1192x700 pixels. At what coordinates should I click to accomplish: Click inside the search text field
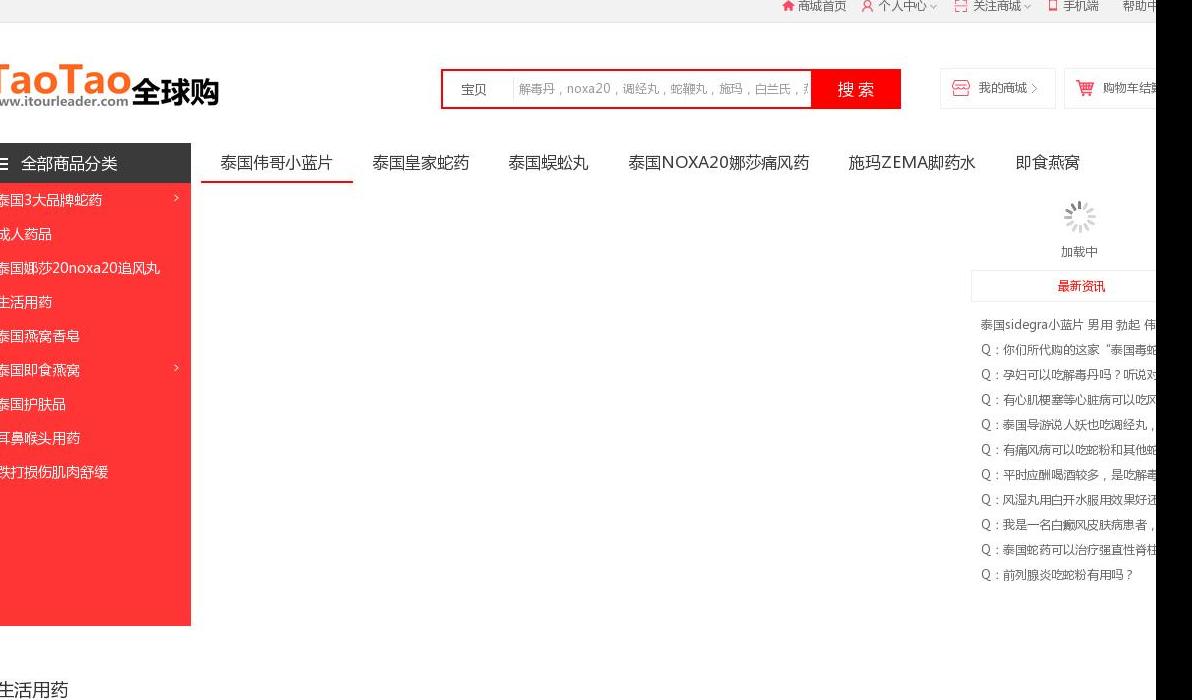pos(662,89)
